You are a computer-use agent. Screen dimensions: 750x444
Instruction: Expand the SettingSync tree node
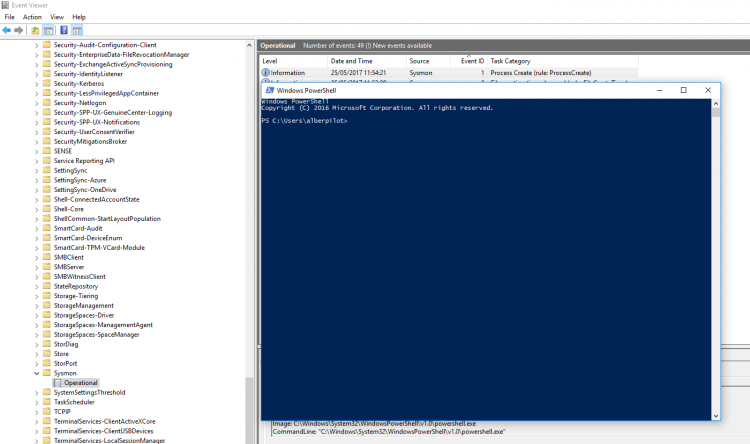pos(37,171)
